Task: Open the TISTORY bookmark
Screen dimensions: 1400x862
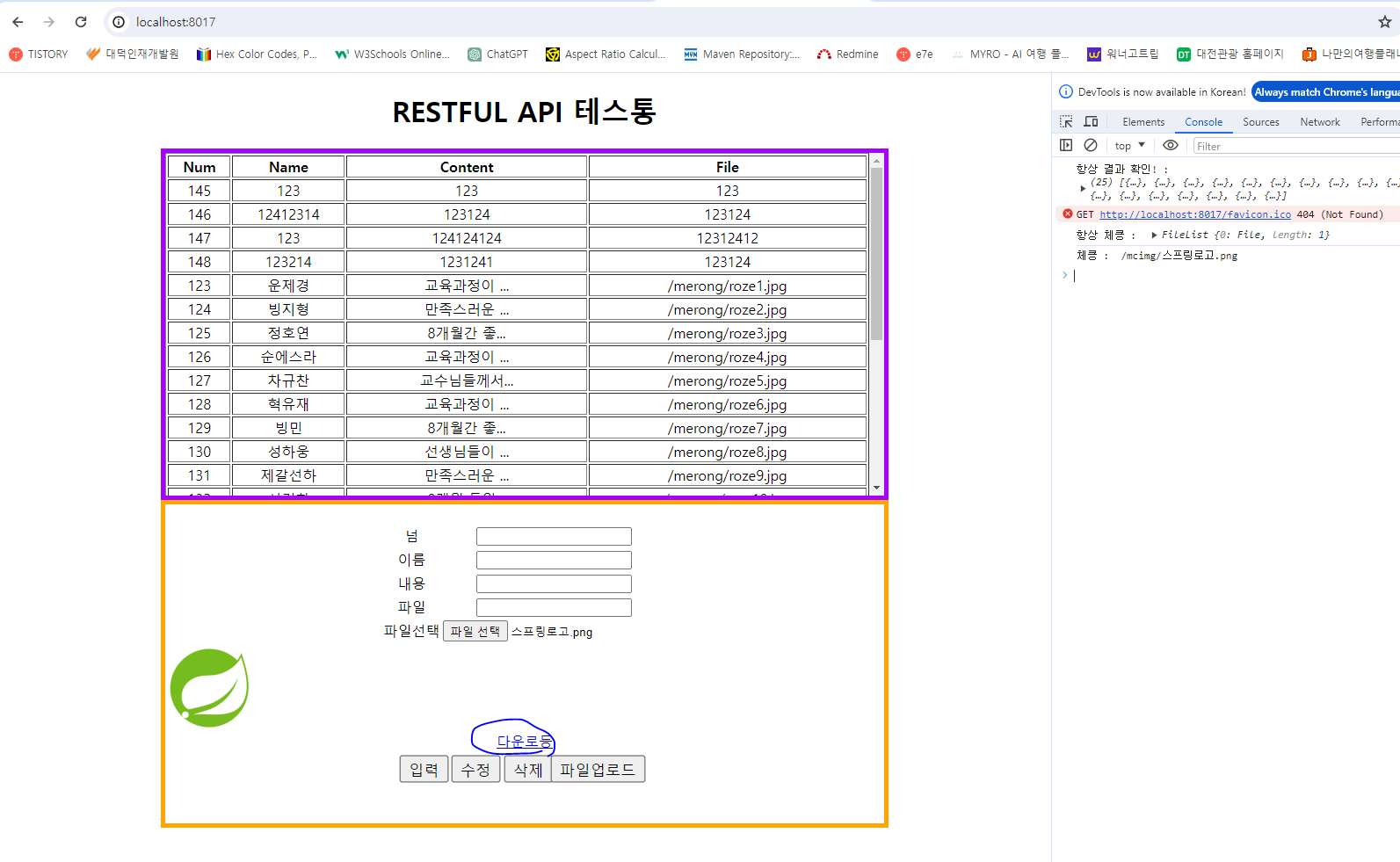Action: click(x=39, y=54)
